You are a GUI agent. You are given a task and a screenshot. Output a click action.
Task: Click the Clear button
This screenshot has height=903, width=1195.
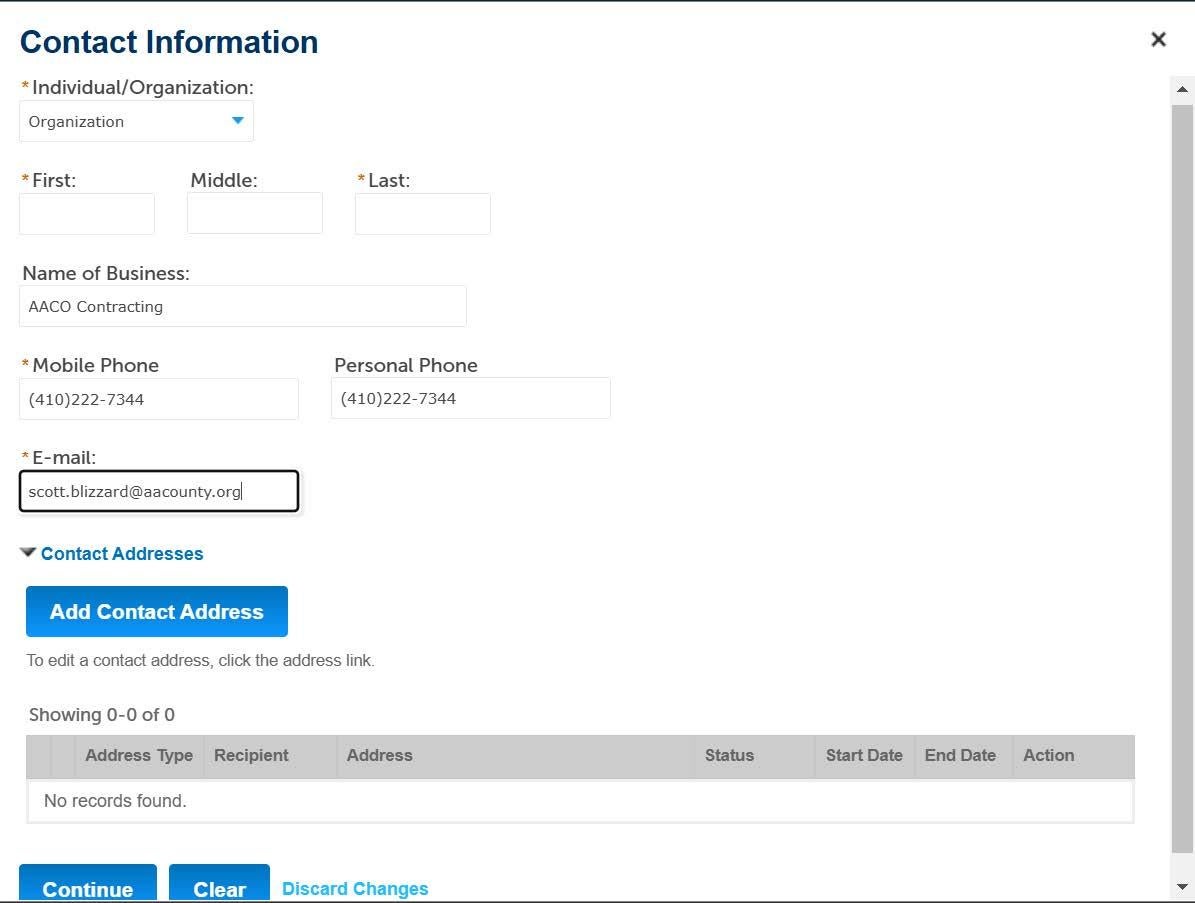(218, 888)
